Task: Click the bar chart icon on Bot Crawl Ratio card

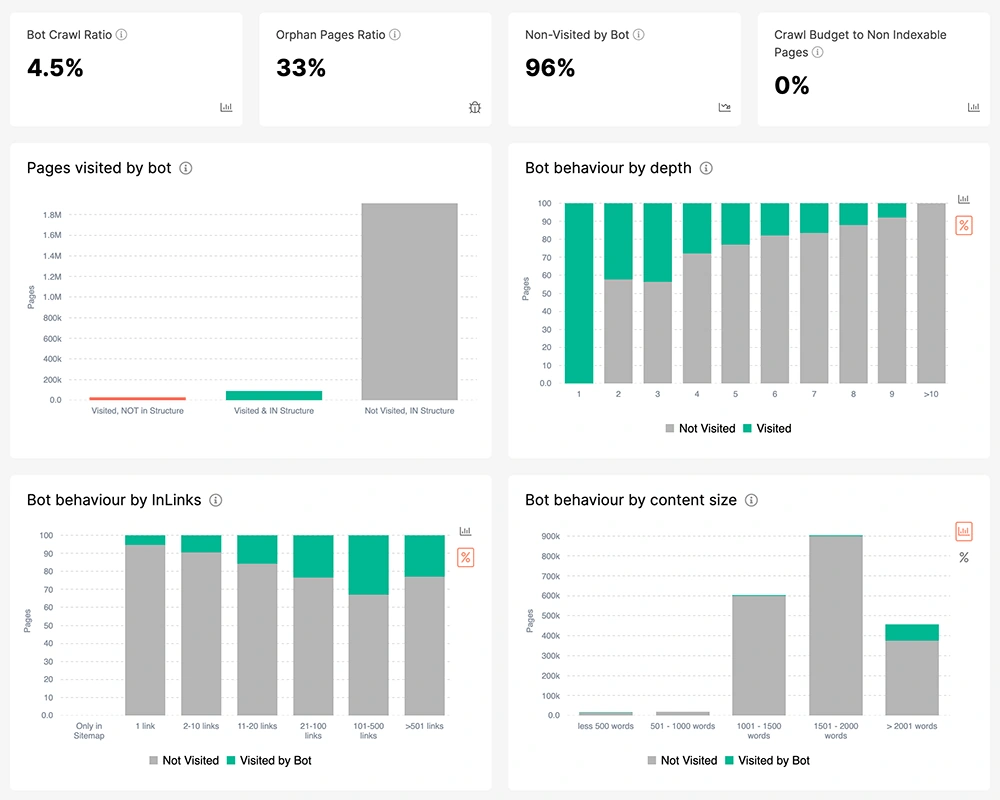Action: tap(226, 107)
